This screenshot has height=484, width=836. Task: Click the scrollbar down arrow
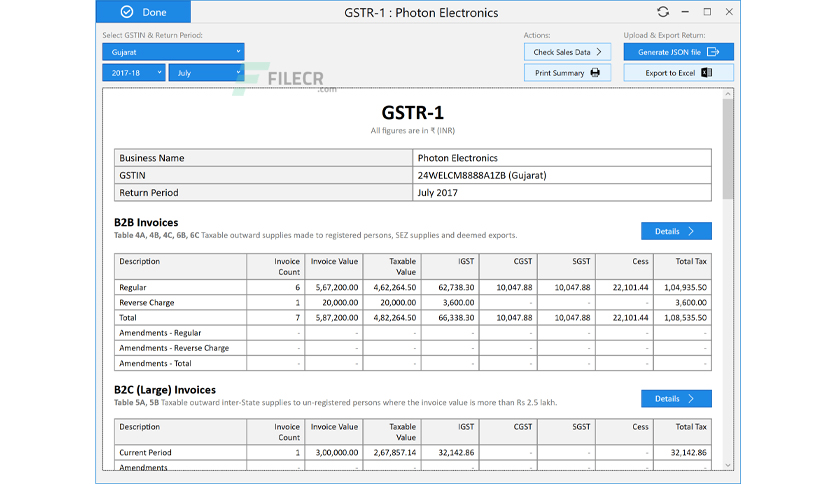point(728,465)
